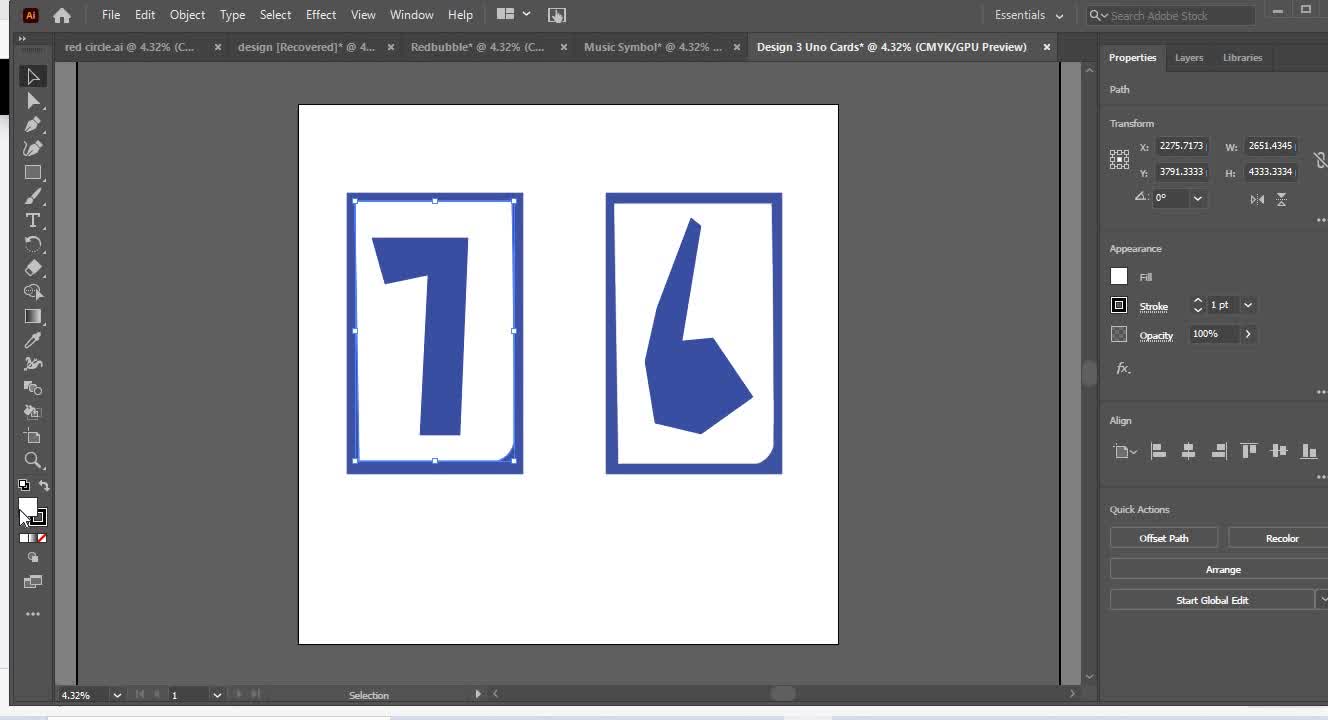Align selection to right edge
This screenshot has width=1328, height=720.
coord(1218,451)
